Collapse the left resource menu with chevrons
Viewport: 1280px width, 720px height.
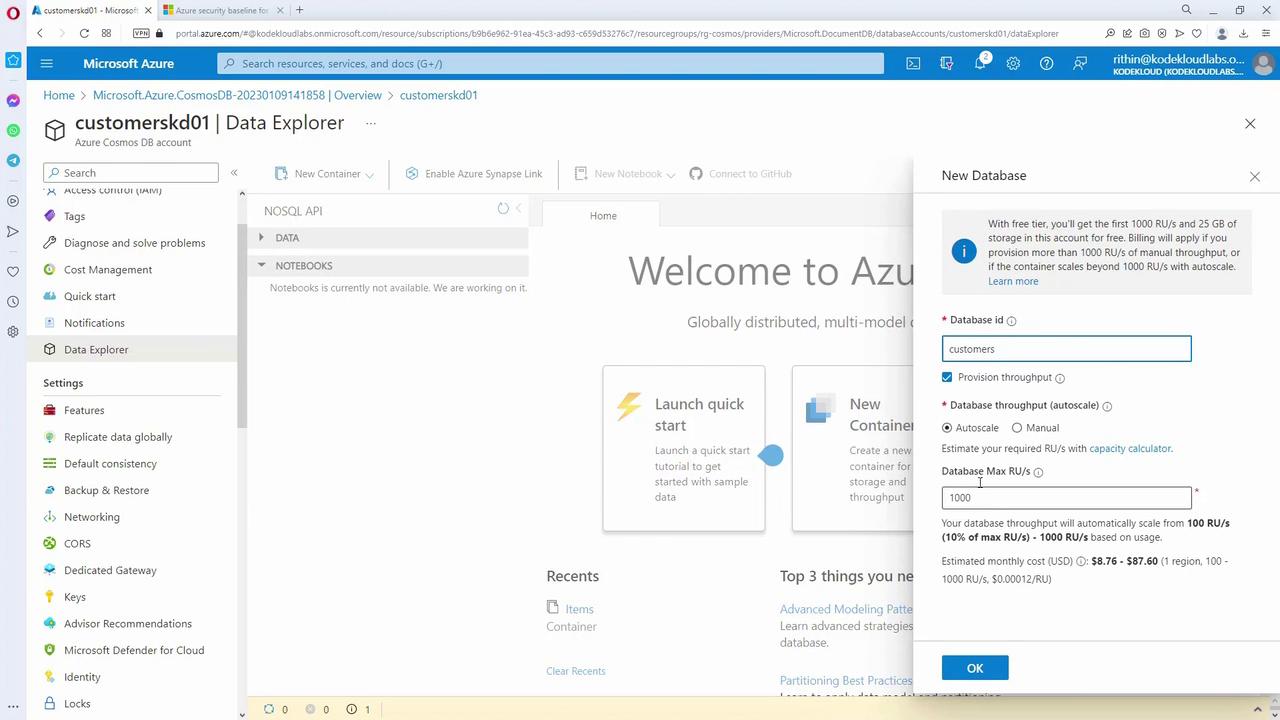tap(234, 173)
